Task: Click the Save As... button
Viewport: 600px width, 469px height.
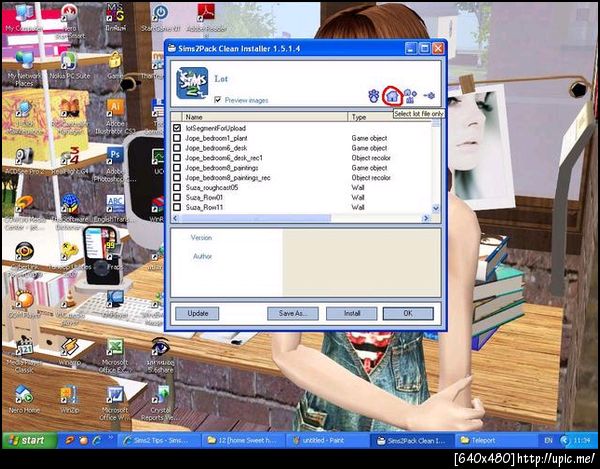Action: [293, 313]
